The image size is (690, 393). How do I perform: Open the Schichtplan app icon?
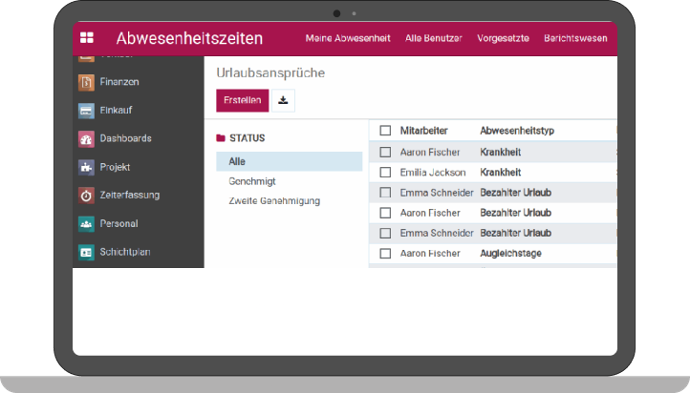pos(86,252)
